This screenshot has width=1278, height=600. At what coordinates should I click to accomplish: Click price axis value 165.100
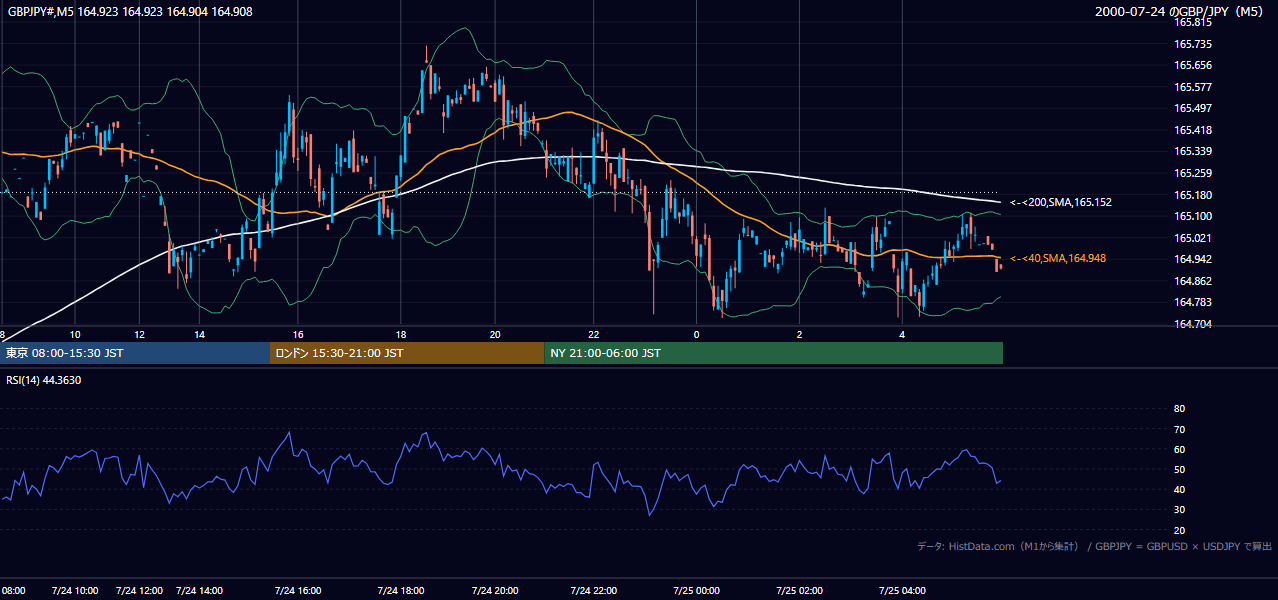tap(1192, 216)
